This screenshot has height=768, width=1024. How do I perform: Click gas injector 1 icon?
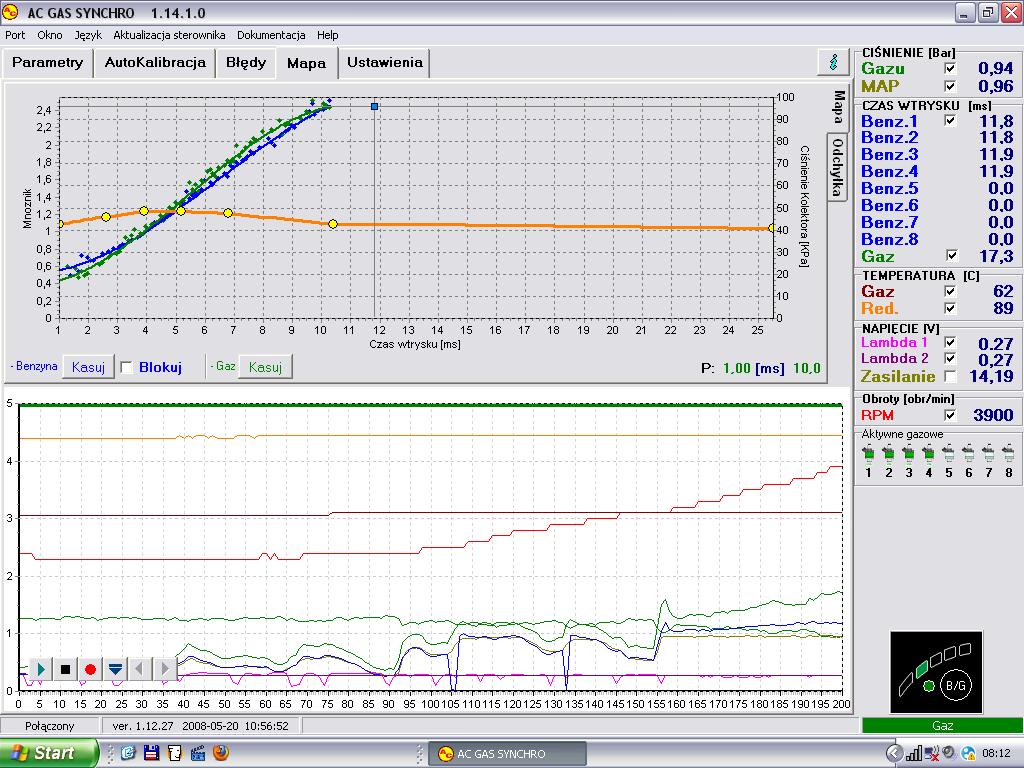coord(868,454)
